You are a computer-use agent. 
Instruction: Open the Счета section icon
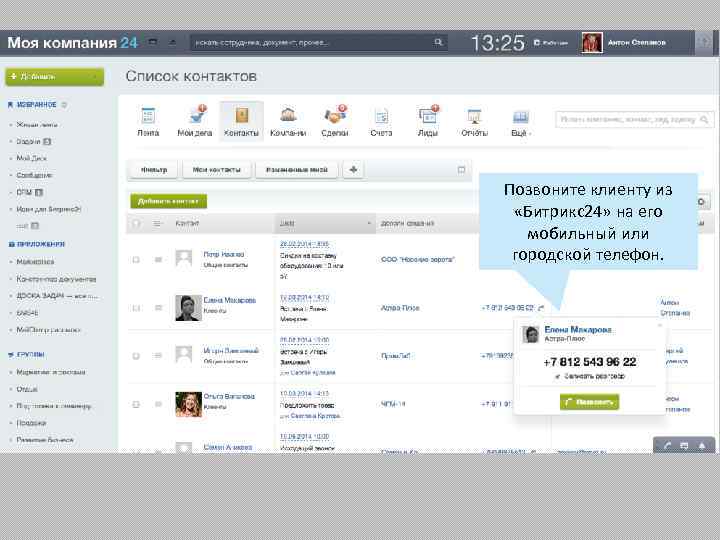click(381, 116)
